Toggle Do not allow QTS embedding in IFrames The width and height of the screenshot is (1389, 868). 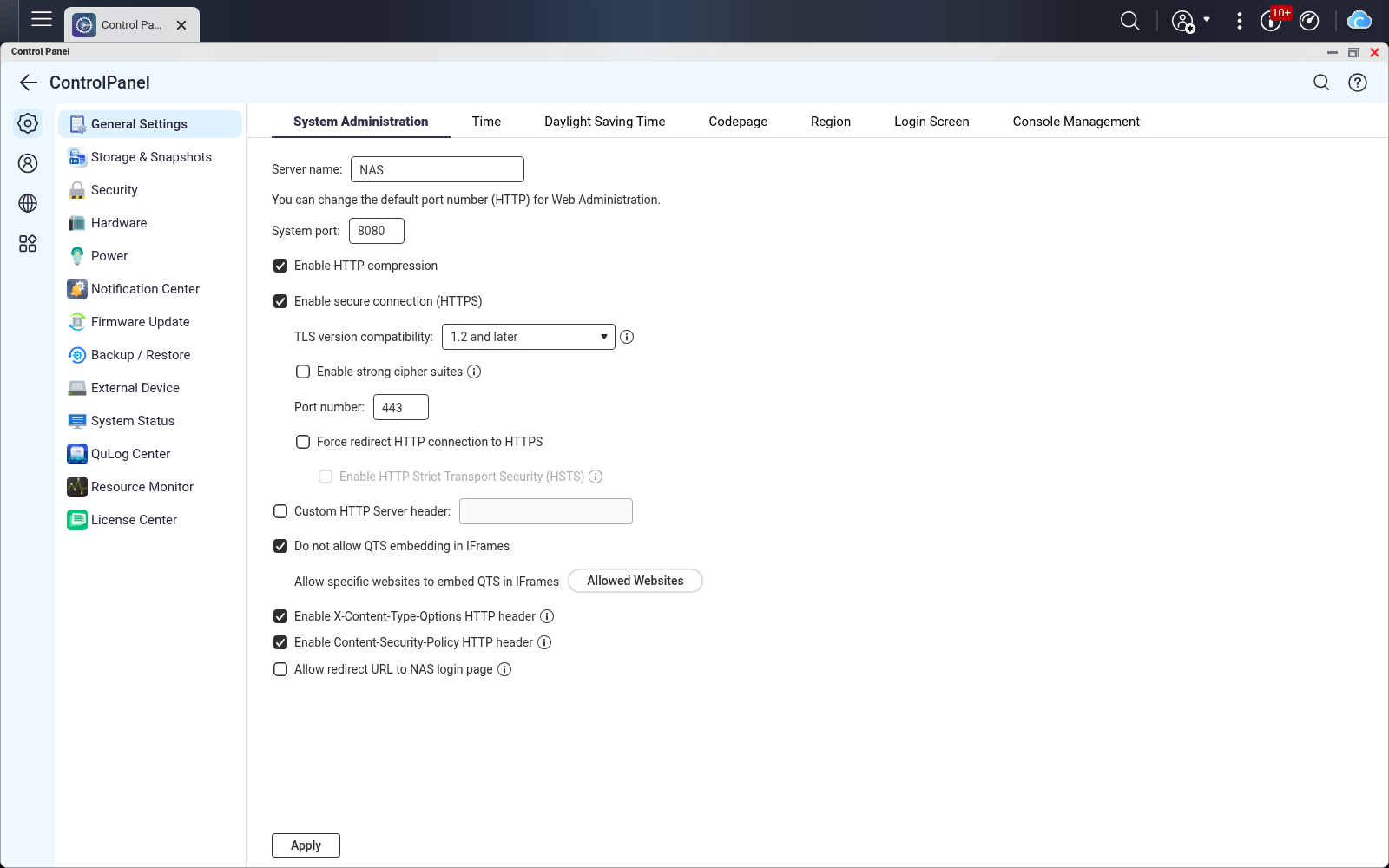(280, 546)
